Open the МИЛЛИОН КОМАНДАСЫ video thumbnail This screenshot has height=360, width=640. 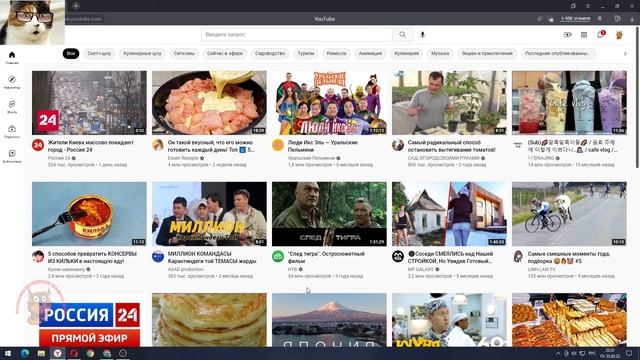pyautogui.click(x=209, y=214)
